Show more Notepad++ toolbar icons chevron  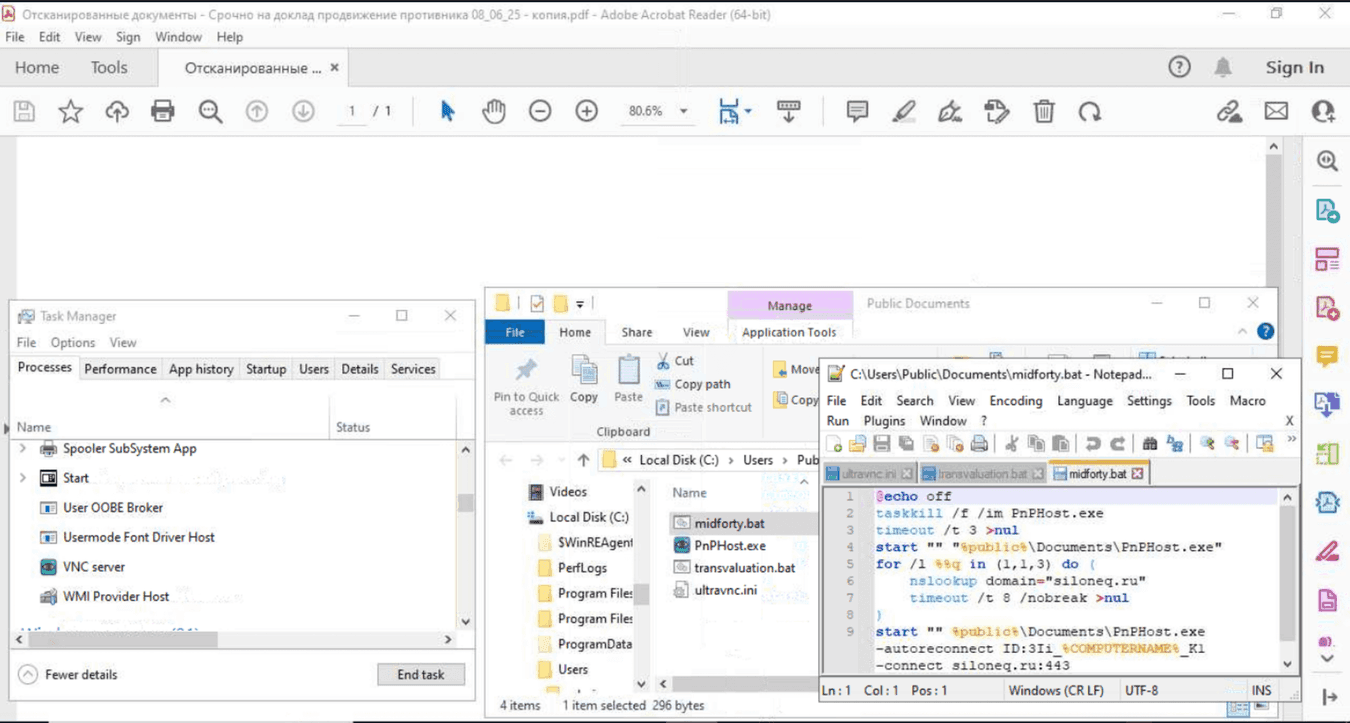pos(1291,440)
